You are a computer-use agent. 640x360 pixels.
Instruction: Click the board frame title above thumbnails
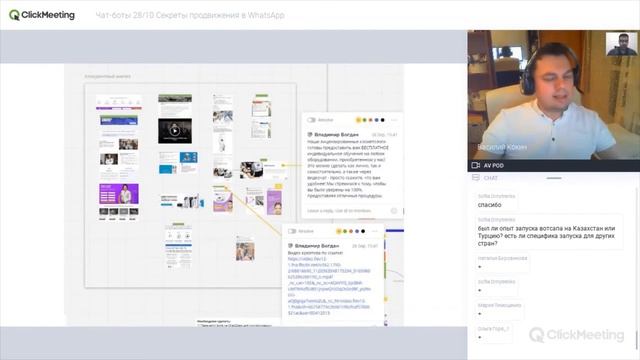pos(107,76)
